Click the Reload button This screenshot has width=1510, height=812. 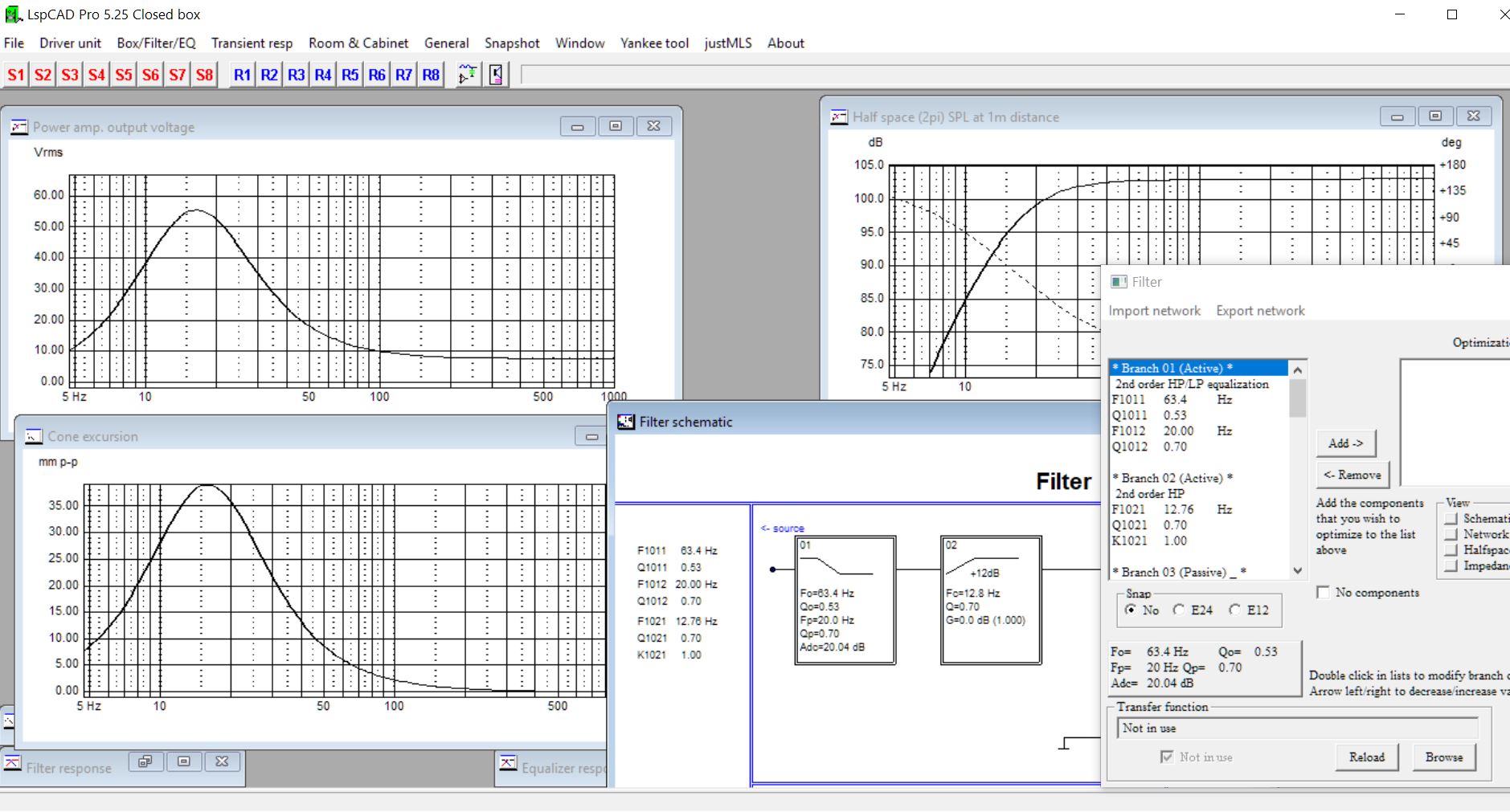point(1367,757)
